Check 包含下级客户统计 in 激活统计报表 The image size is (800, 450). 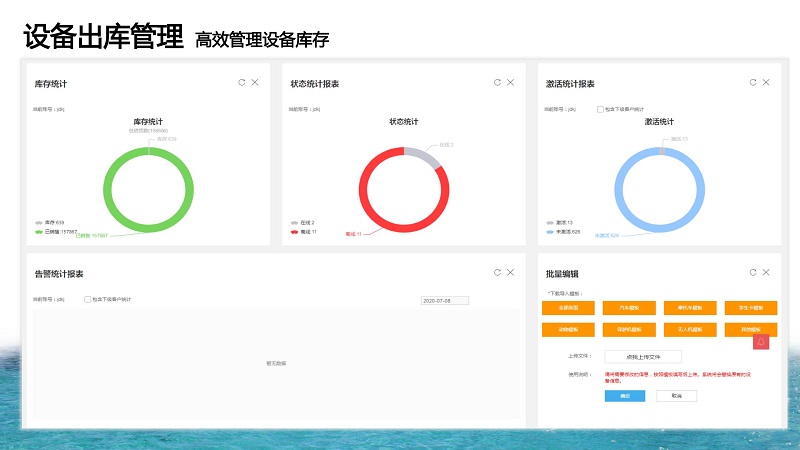[600, 109]
